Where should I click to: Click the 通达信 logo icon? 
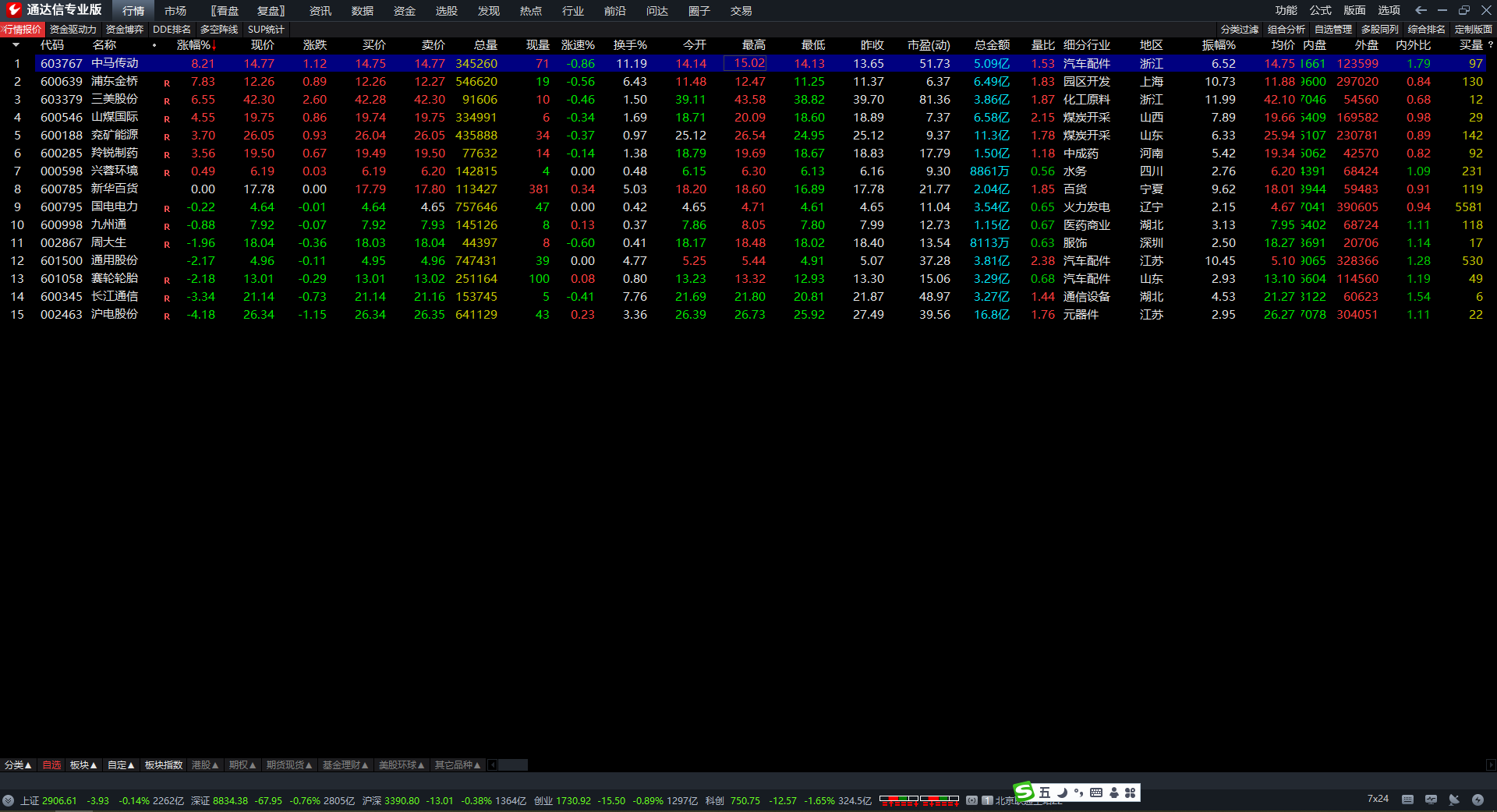pos(13,10)
